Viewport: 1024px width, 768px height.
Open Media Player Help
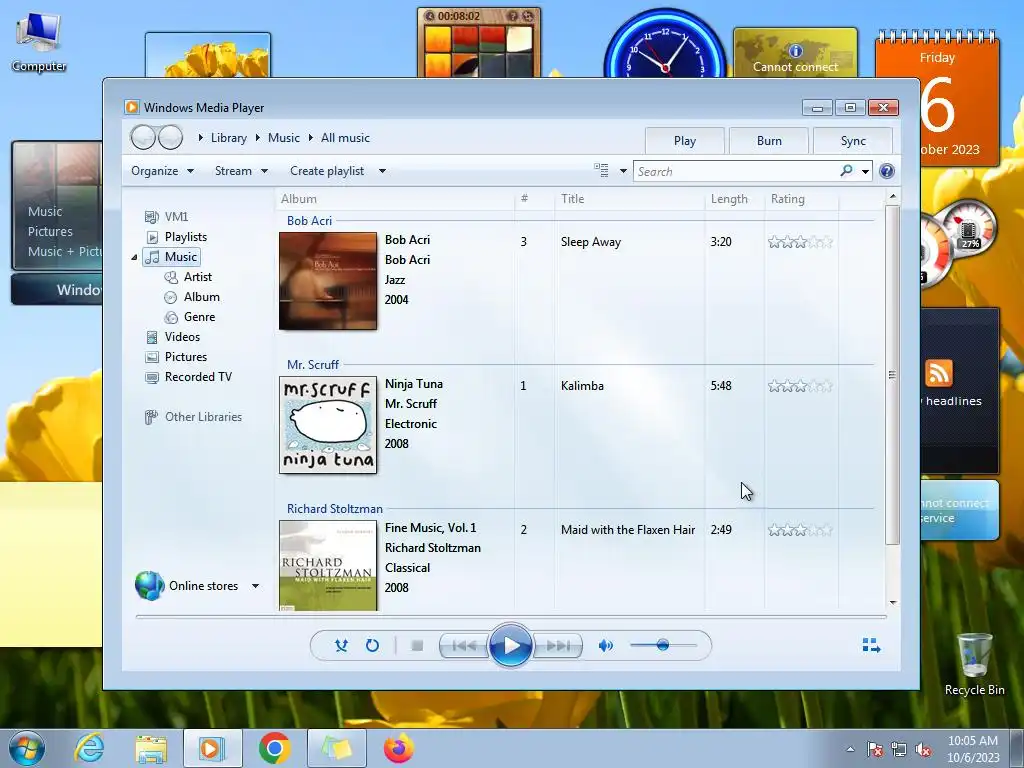887,171
